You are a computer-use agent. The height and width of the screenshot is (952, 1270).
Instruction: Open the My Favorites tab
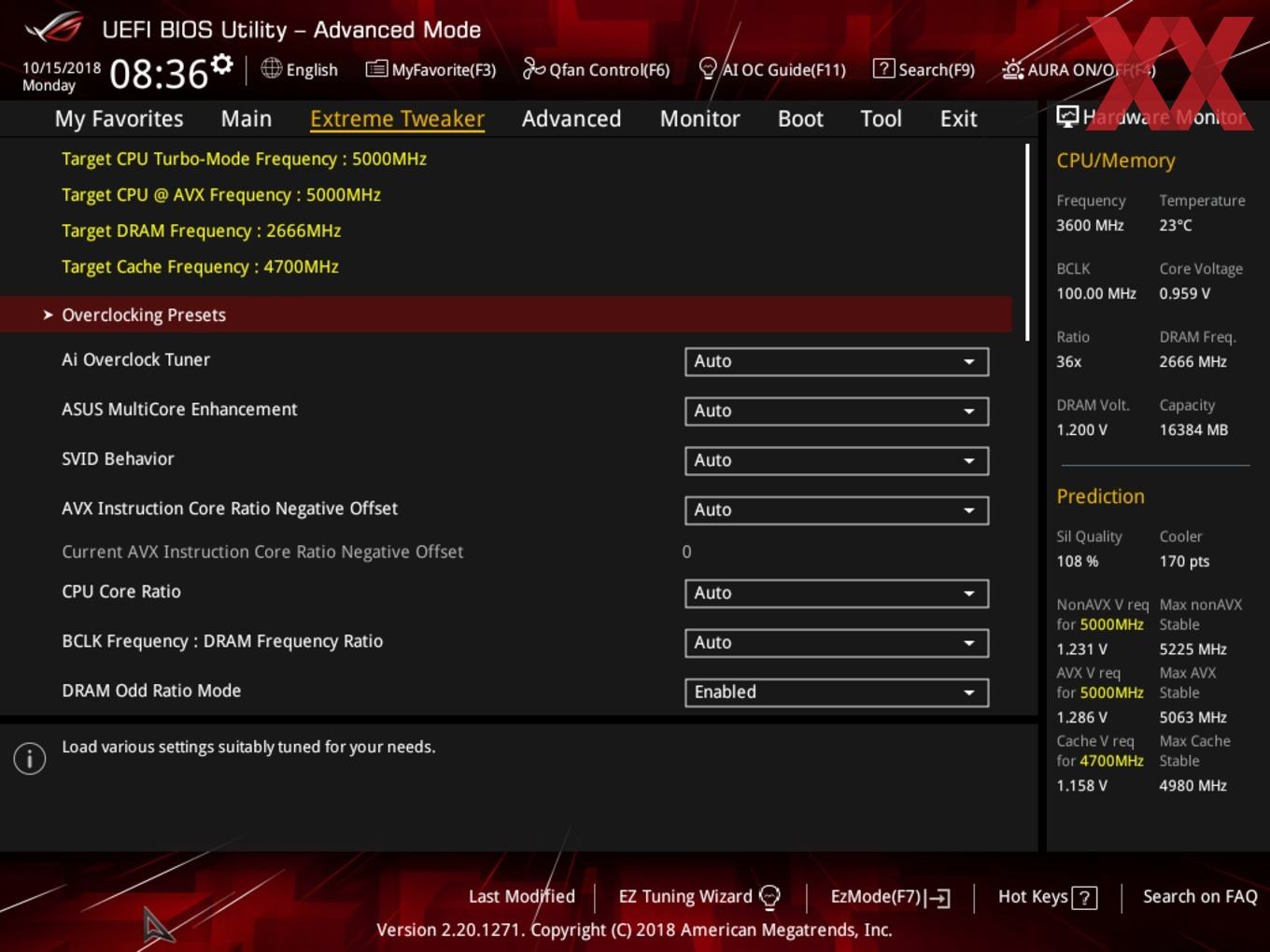[119, 119]
